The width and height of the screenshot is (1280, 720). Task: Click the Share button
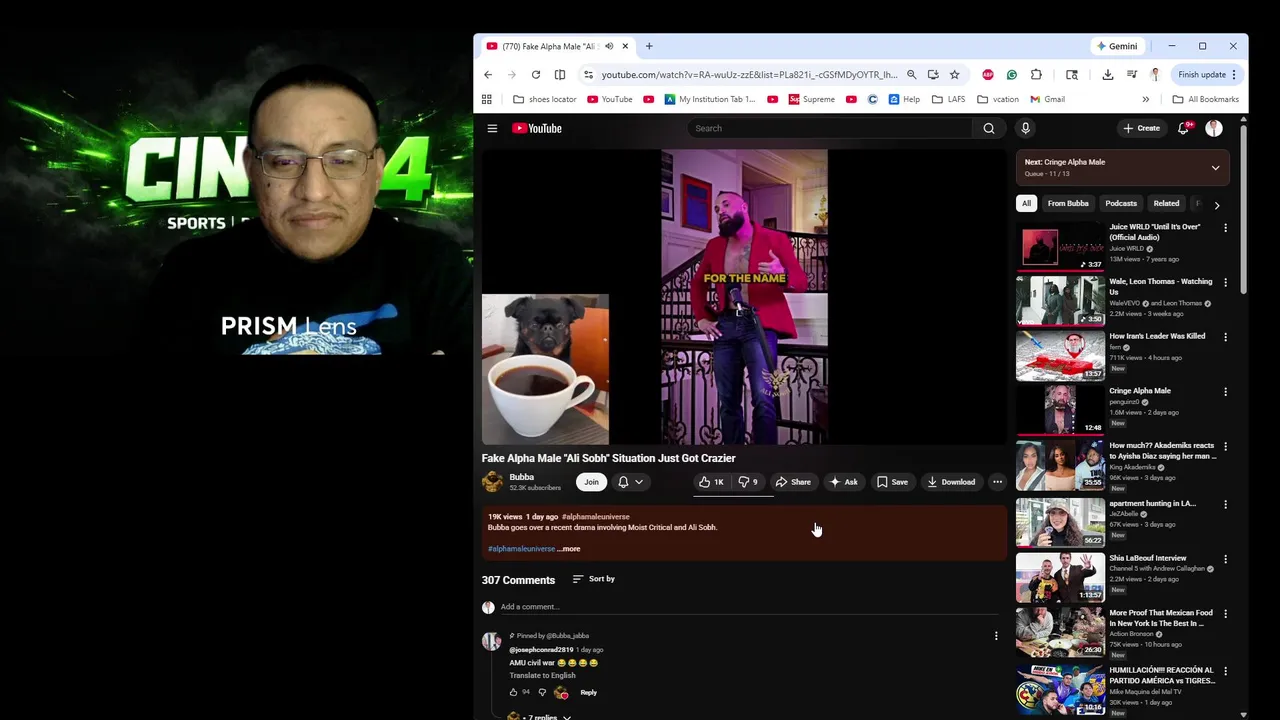793,482
